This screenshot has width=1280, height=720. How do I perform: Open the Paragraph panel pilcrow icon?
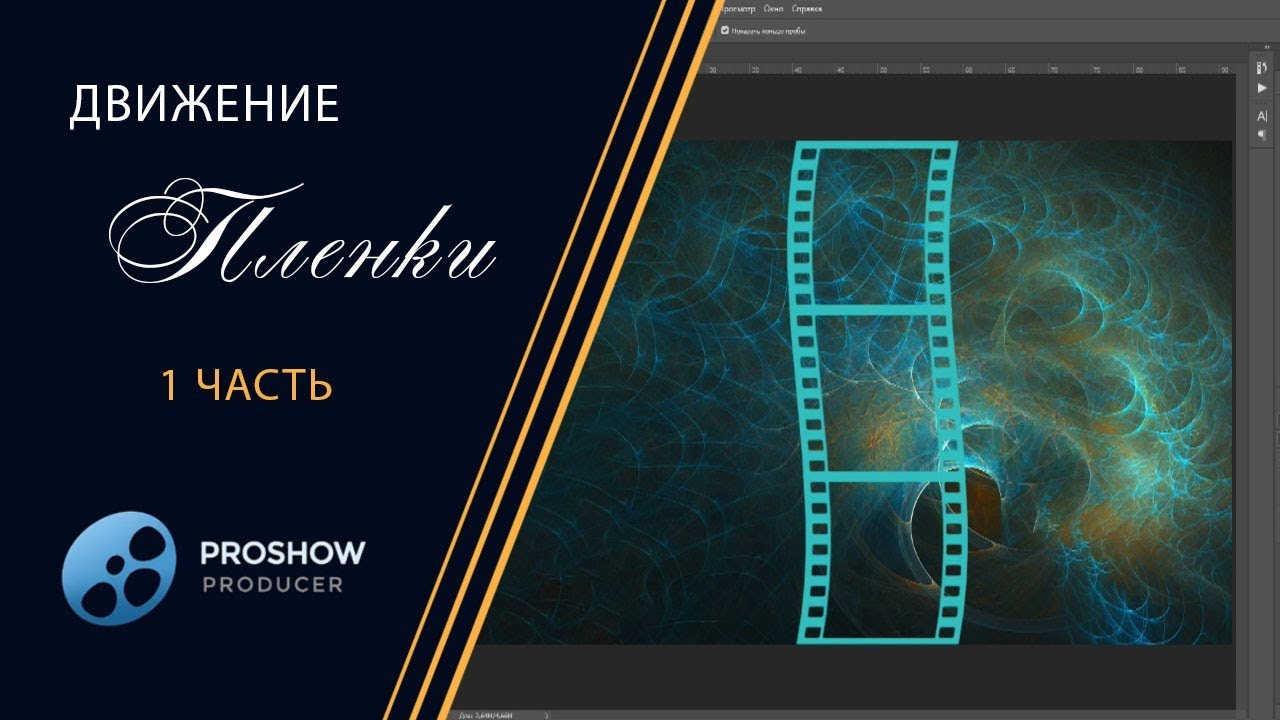1262,134
